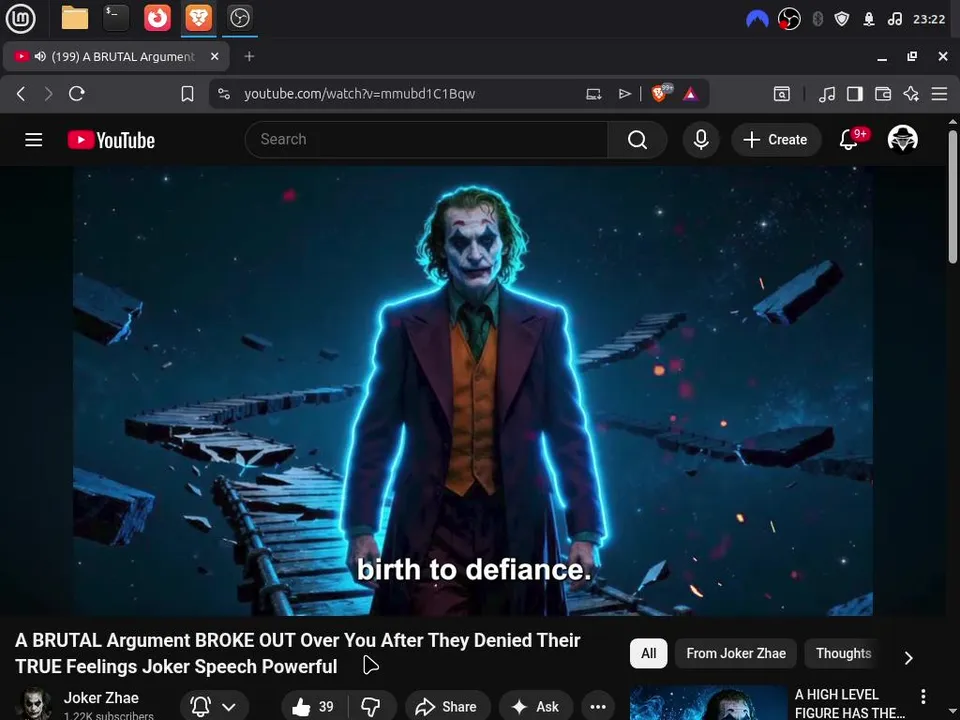960x720 pixels.
Task: Open the YouTube guide hamburger menu
Action: pos(34,140)
